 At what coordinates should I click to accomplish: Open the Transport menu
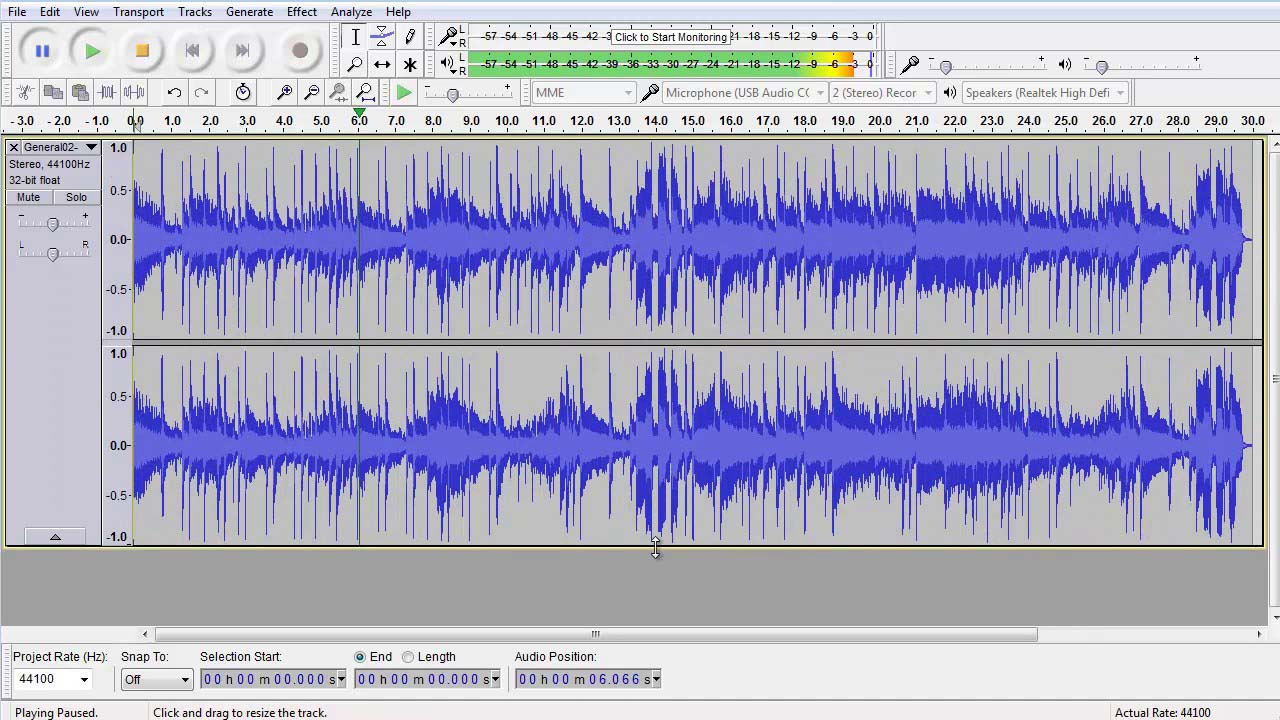[x=138, y=11]
